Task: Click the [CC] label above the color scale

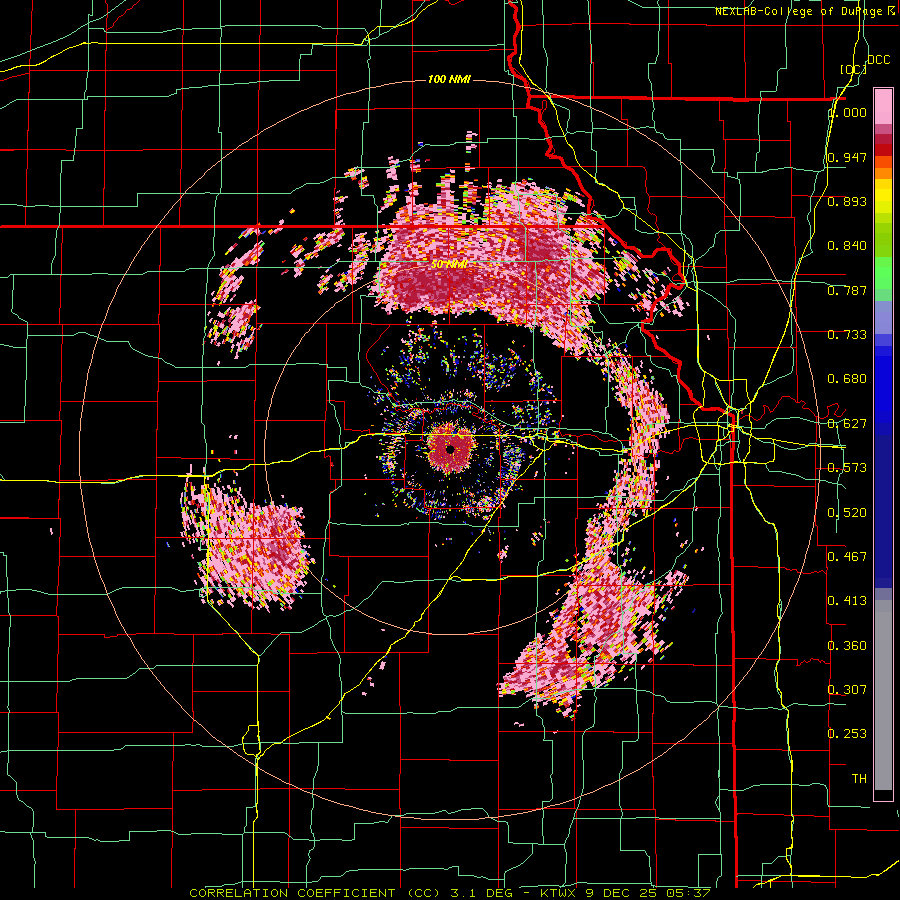Action: click(853, 69)
